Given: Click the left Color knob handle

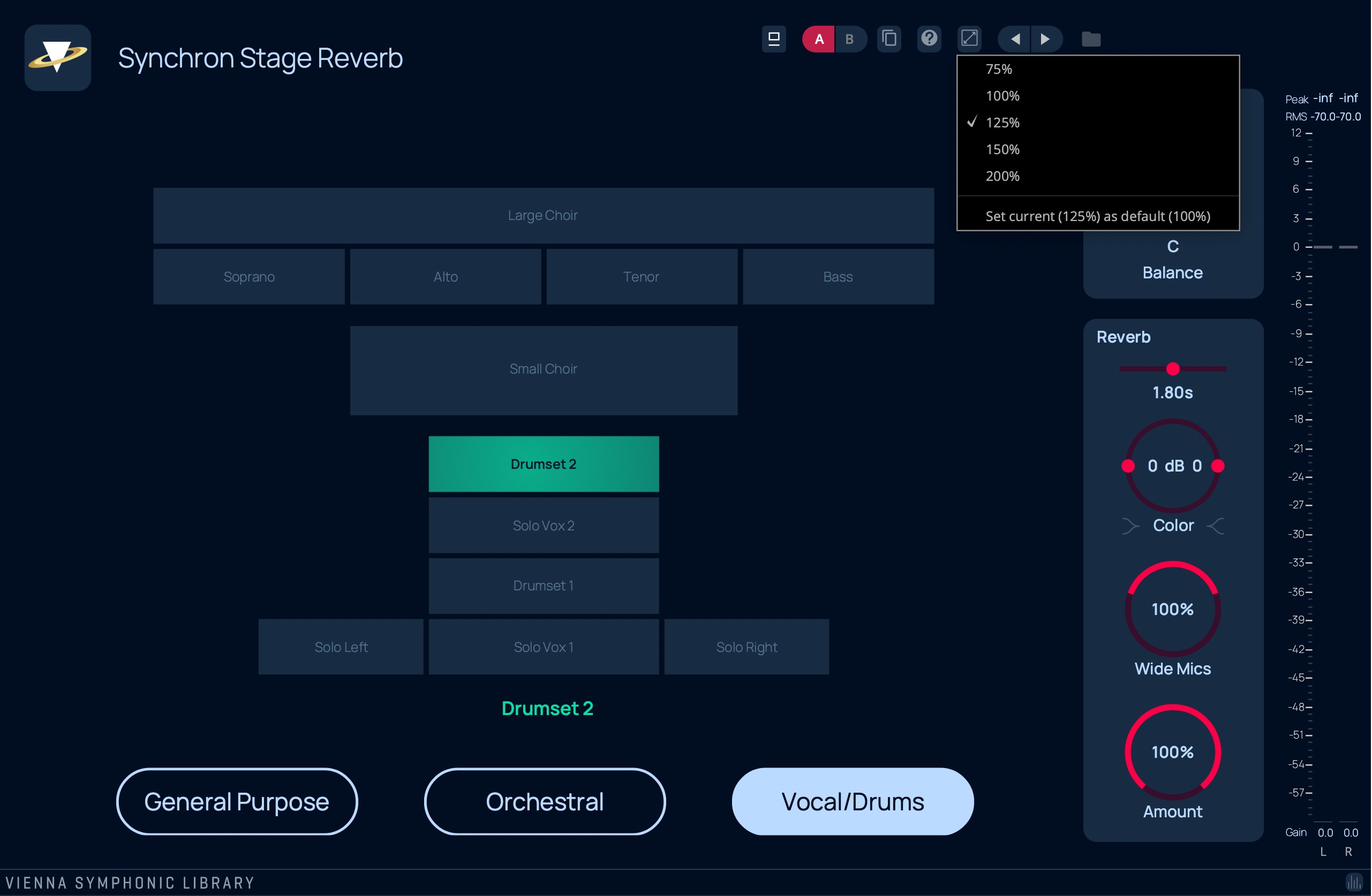Looking at the screenshot, I should 1128,466.
